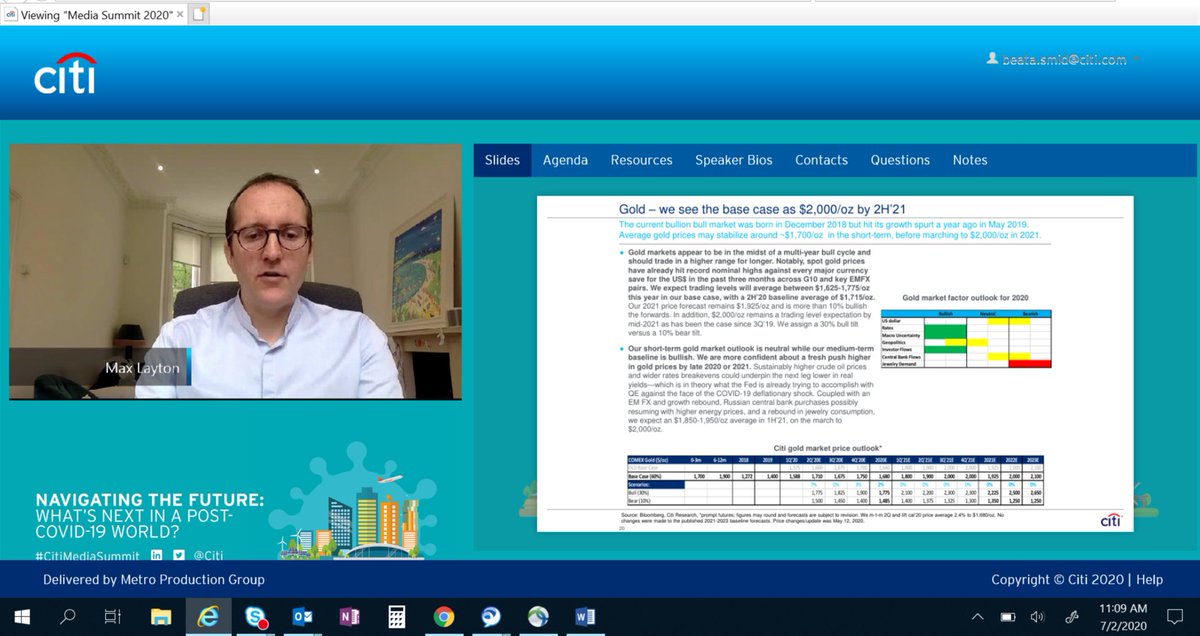Open the Windows Start menu
The image size is (1200, 636).
click(21, 616)
